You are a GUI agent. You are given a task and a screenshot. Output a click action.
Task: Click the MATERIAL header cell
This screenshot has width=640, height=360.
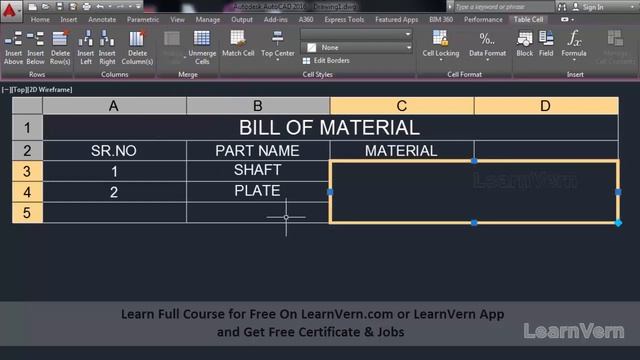coord(402,151)
